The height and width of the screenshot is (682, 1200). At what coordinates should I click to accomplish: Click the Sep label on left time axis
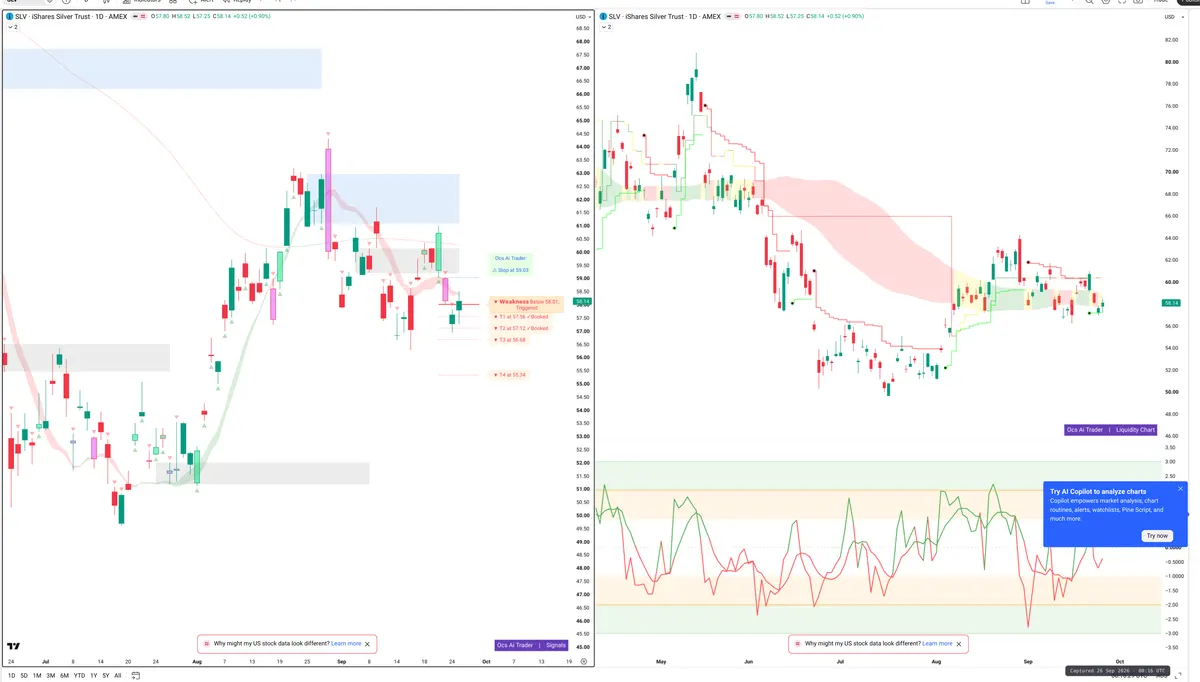[x=341, y=662]
